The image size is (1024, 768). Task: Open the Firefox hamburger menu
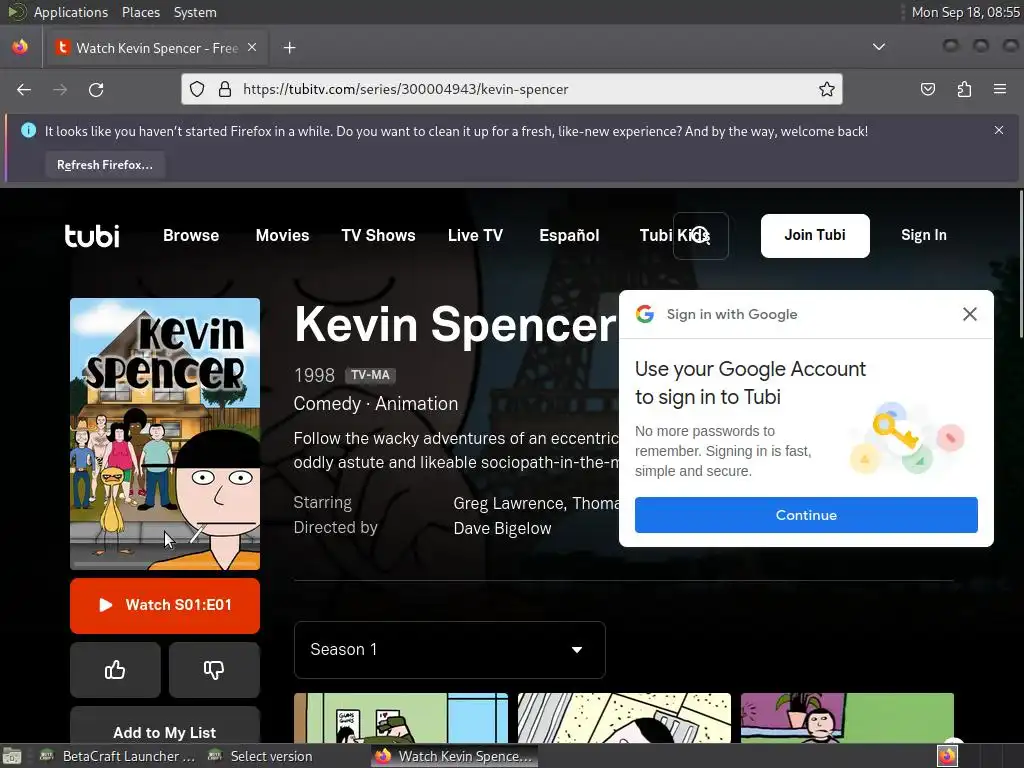pos(1000,89)
